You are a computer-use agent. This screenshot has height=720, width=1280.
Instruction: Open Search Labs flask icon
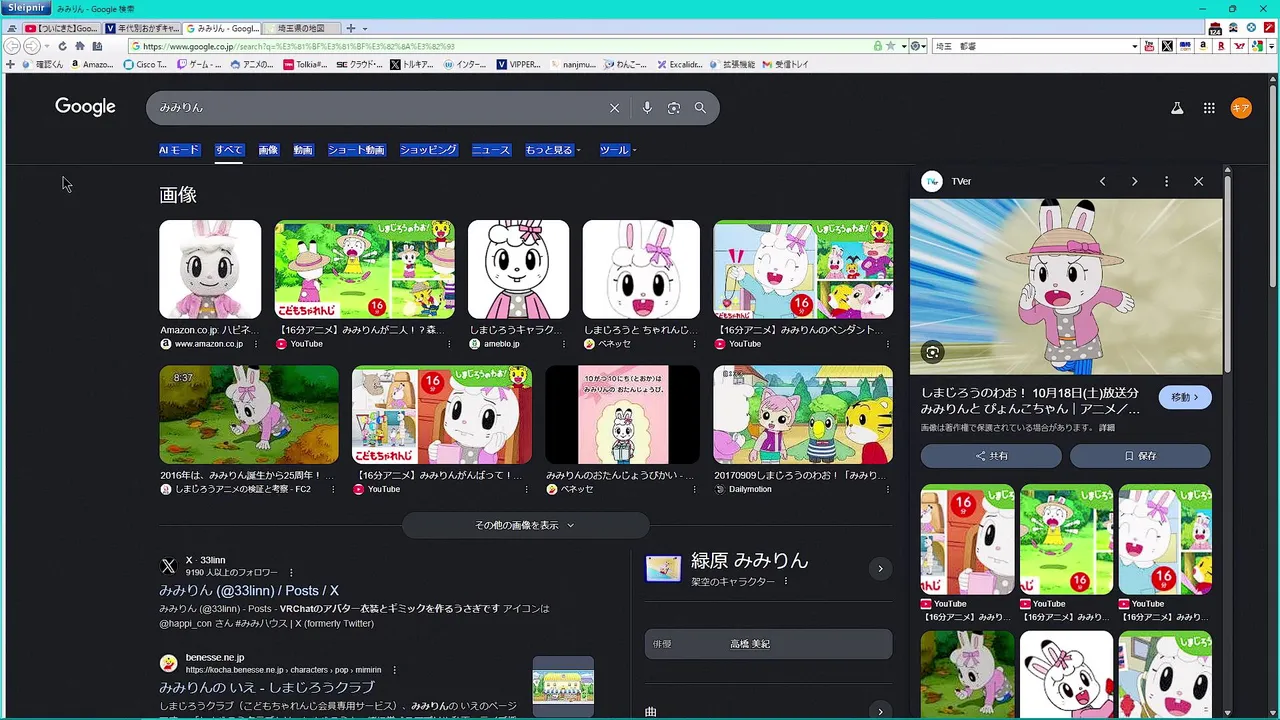point(1177,108)
